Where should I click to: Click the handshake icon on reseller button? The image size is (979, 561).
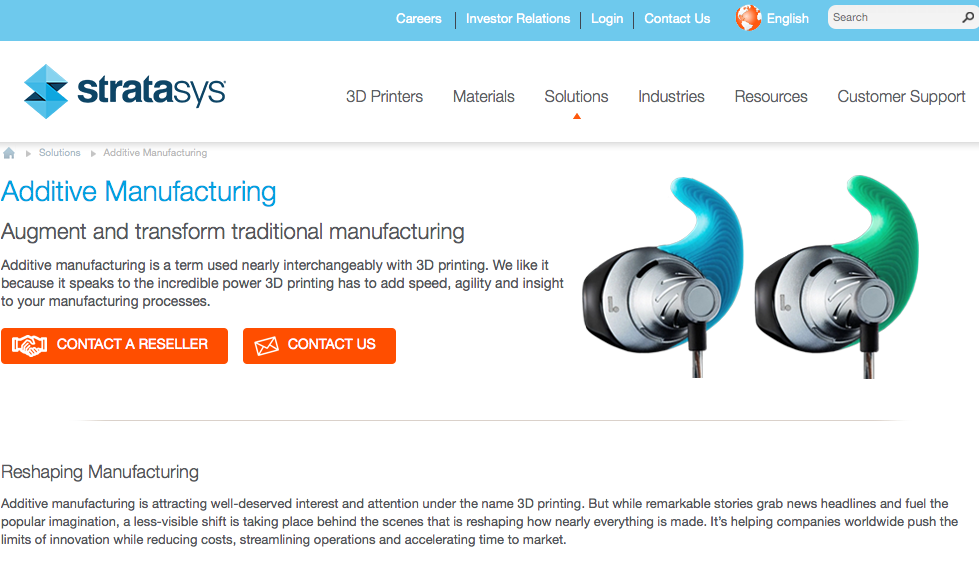29,346
